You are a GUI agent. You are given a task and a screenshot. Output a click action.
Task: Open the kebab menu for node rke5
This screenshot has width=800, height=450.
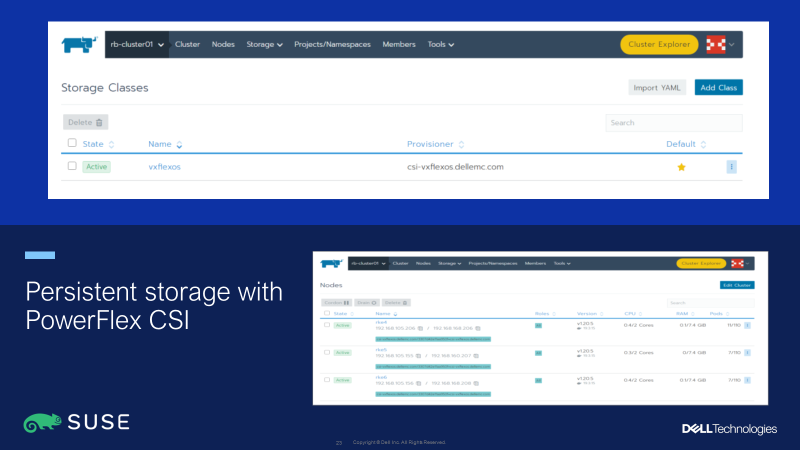(x=747, y=353)
